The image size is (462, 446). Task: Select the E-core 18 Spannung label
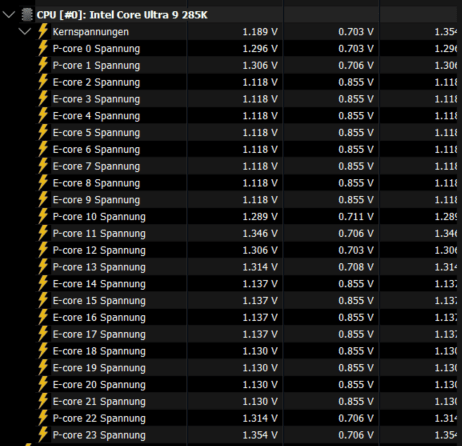[x=99, y=351]
